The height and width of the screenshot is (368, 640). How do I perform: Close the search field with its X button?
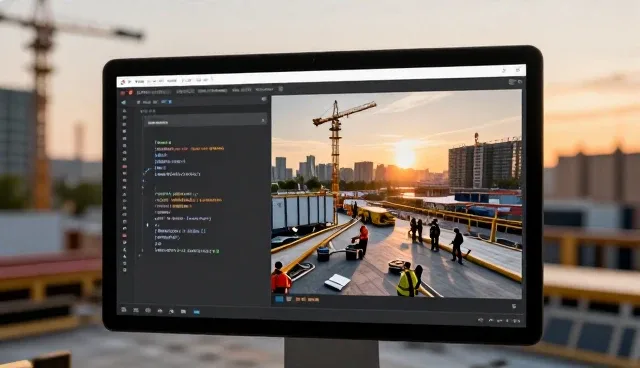pyautogui.click(x=263, y=120)
